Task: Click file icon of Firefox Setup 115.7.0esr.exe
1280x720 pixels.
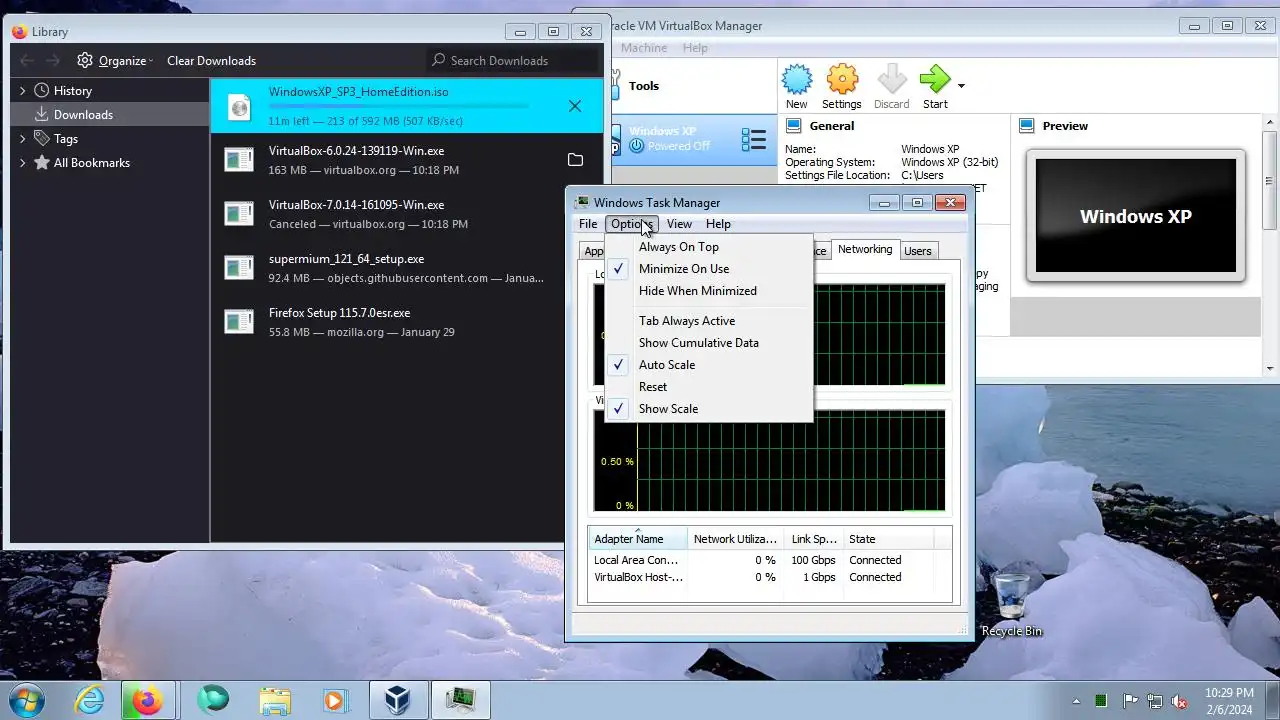Action: [x=239, y=322]
